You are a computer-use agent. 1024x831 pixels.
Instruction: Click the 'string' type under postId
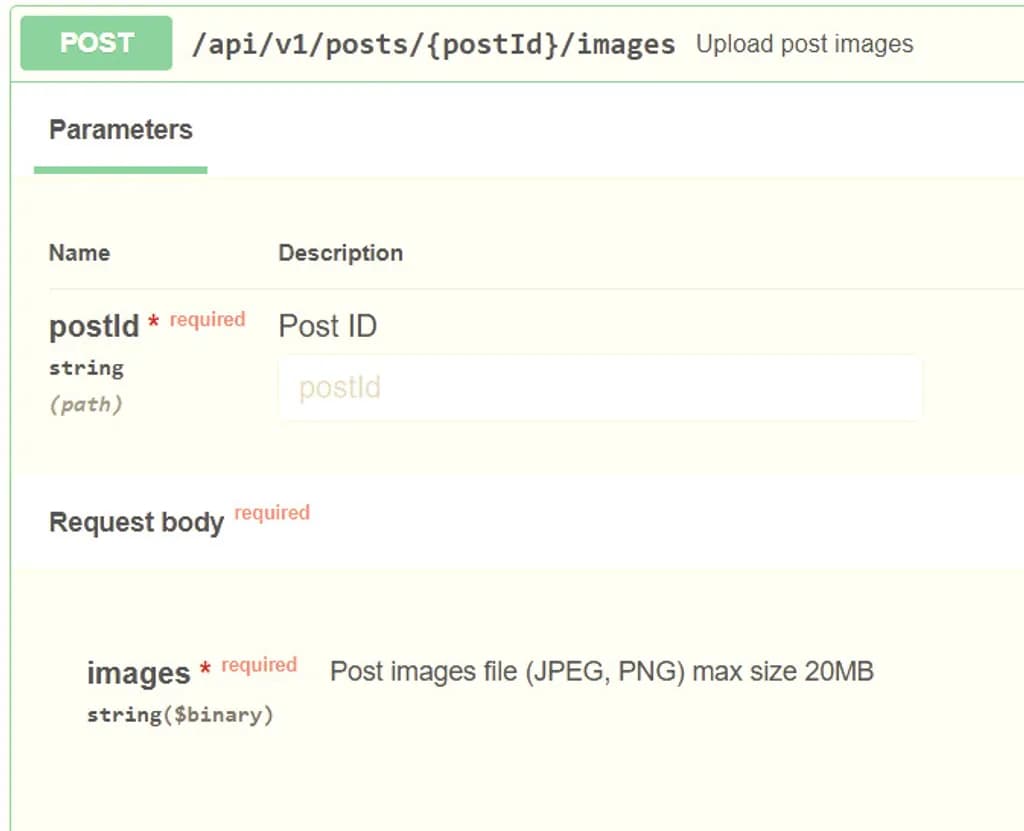click(x=86, y=368)
